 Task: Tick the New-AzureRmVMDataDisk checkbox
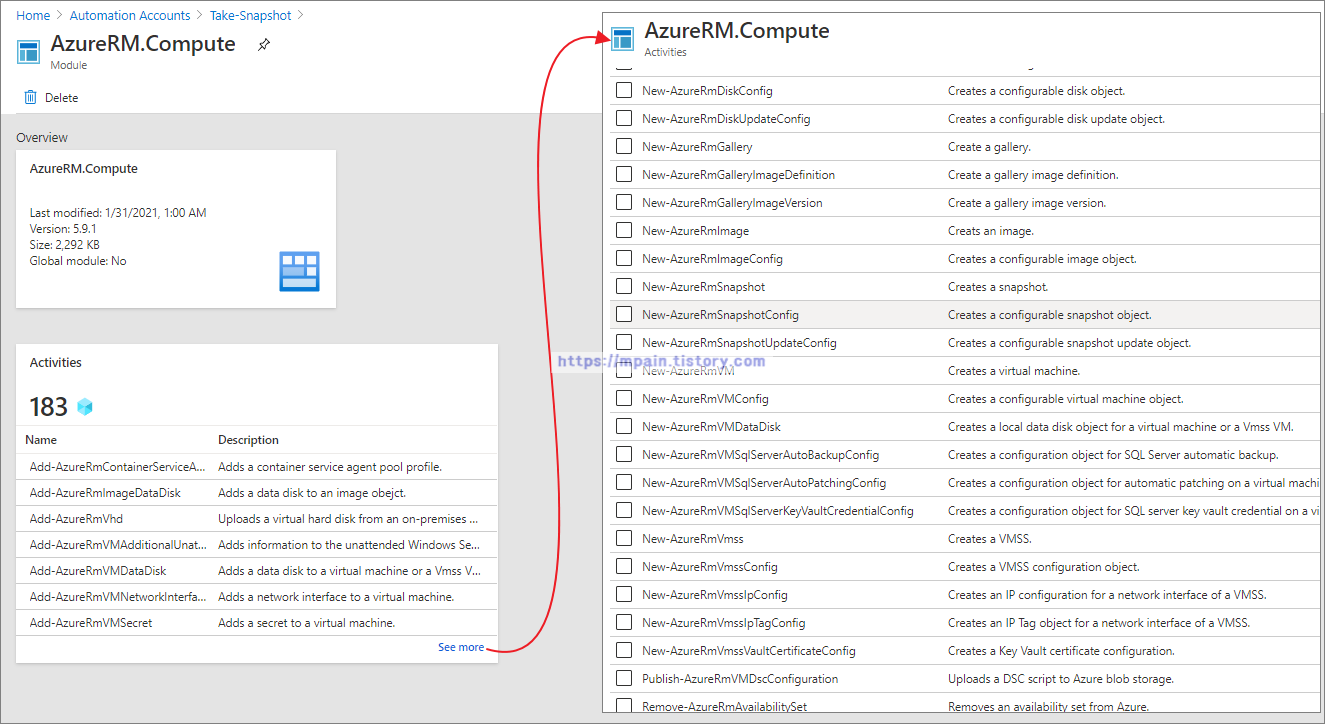(x=624, y=426)
